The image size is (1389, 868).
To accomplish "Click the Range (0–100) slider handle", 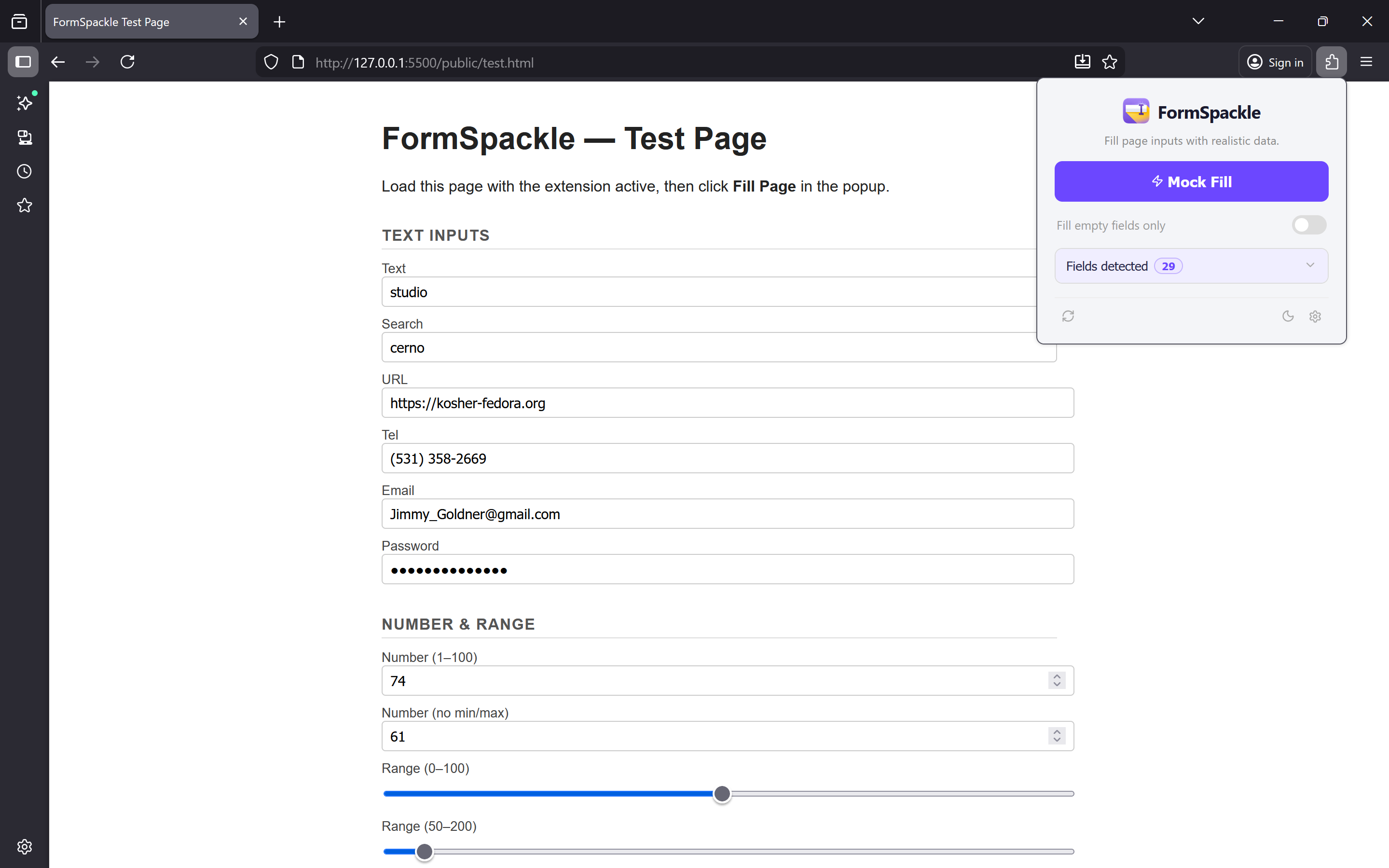I will 722,793.
